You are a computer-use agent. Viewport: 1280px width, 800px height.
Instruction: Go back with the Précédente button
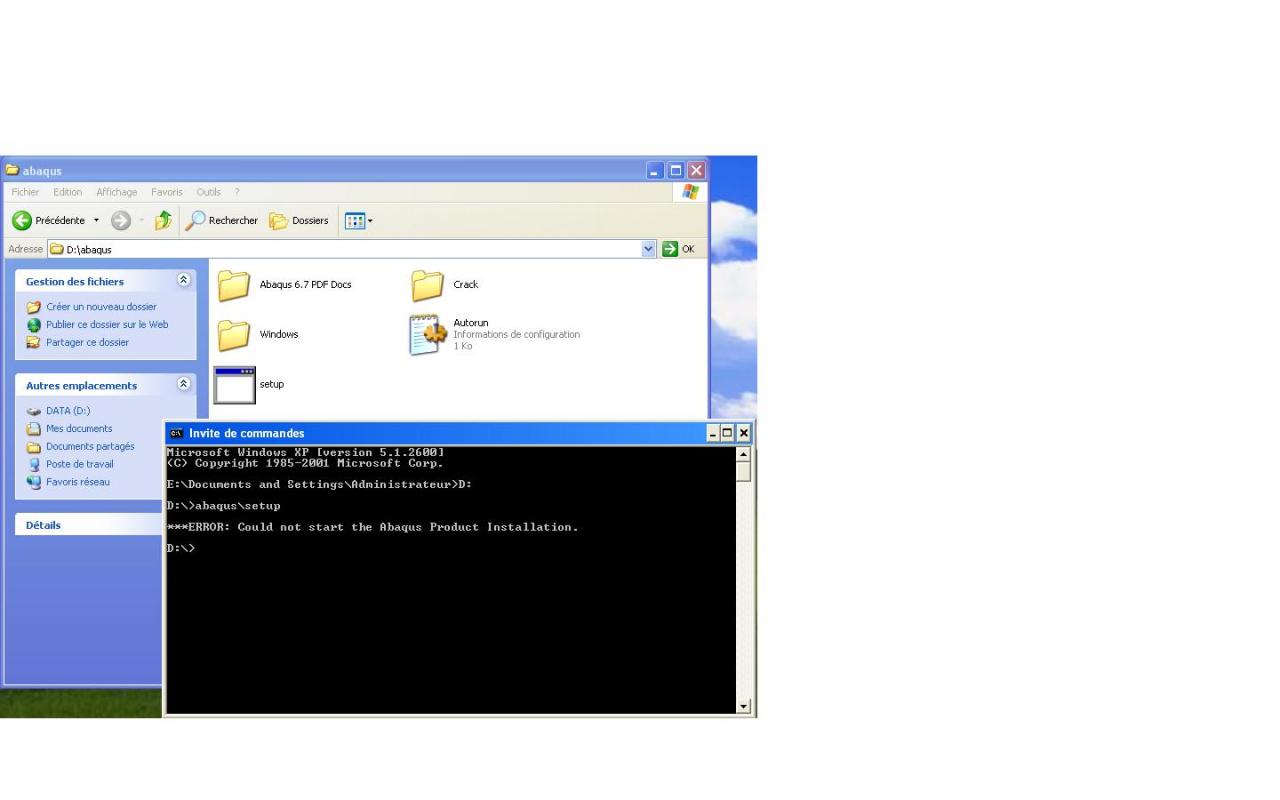click(x=49, y=220)
